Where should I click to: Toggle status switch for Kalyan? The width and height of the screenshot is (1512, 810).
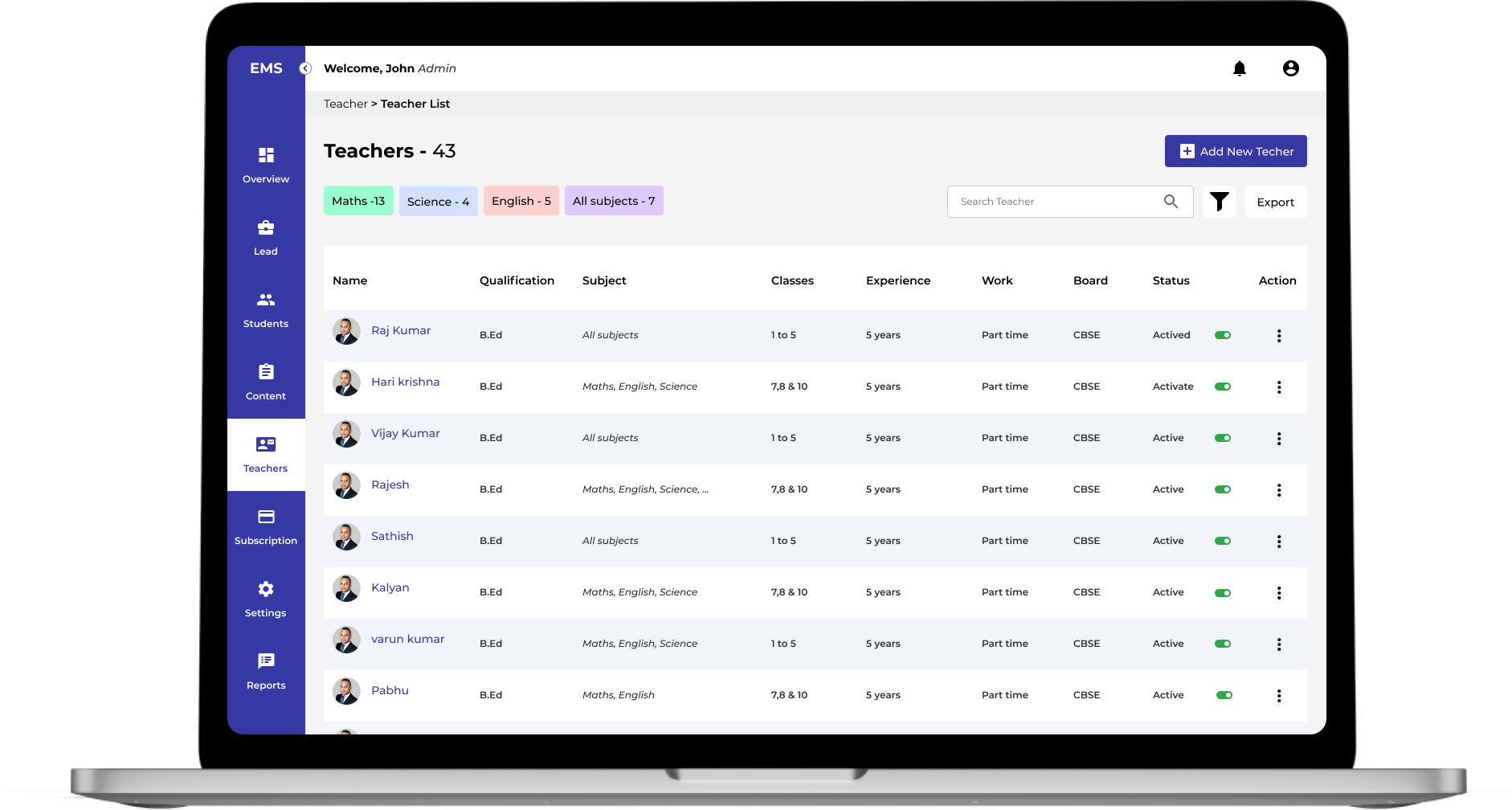pos(1223,593)
